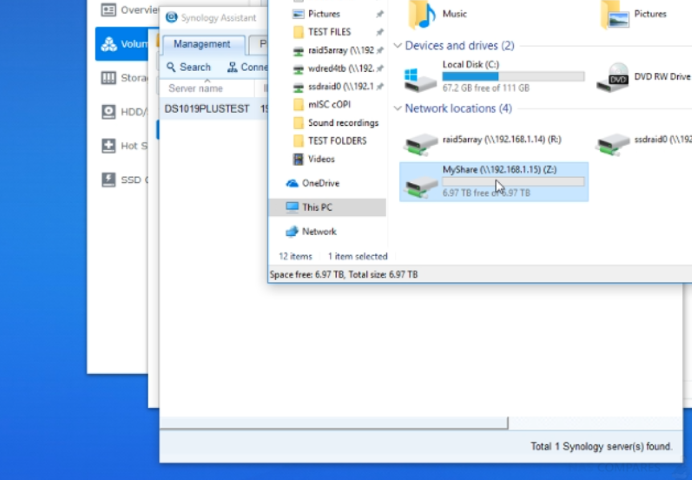Viewport: 692px width, 480px height.
Task: Select Network in navigation pane
Action: [x=319, y=232]
